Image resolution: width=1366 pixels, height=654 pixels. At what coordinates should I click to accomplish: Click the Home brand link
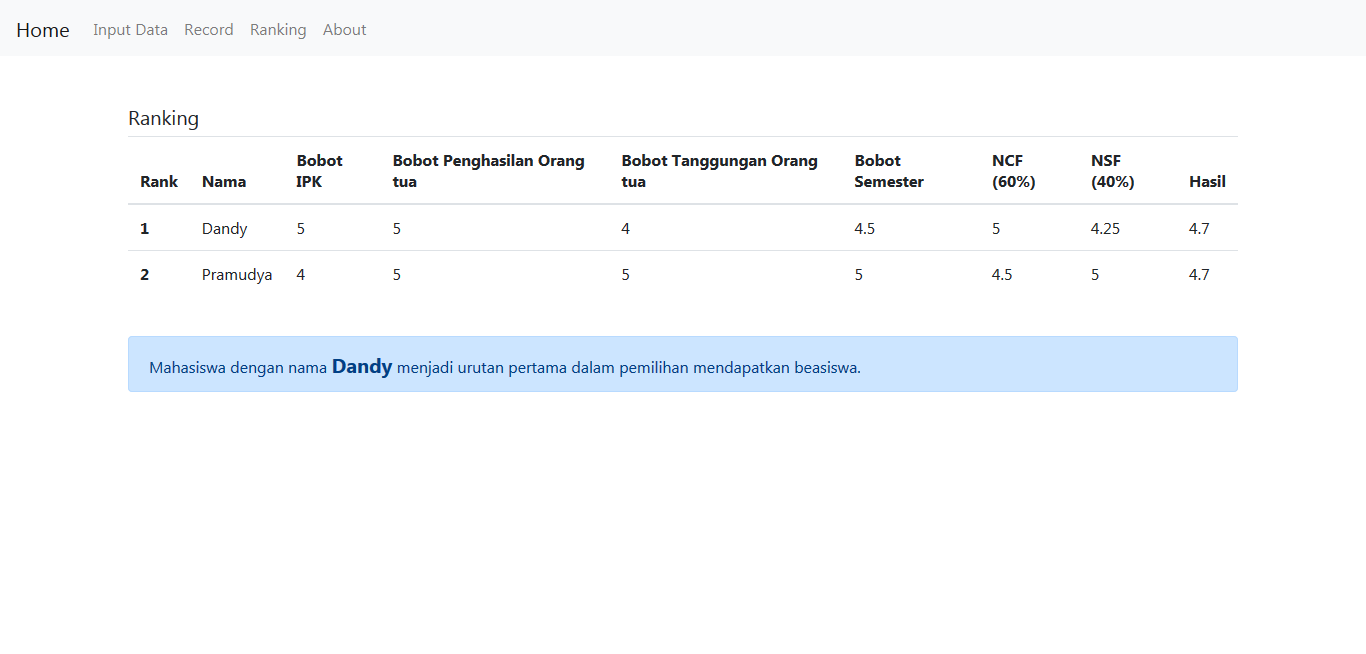pos(43,30)
